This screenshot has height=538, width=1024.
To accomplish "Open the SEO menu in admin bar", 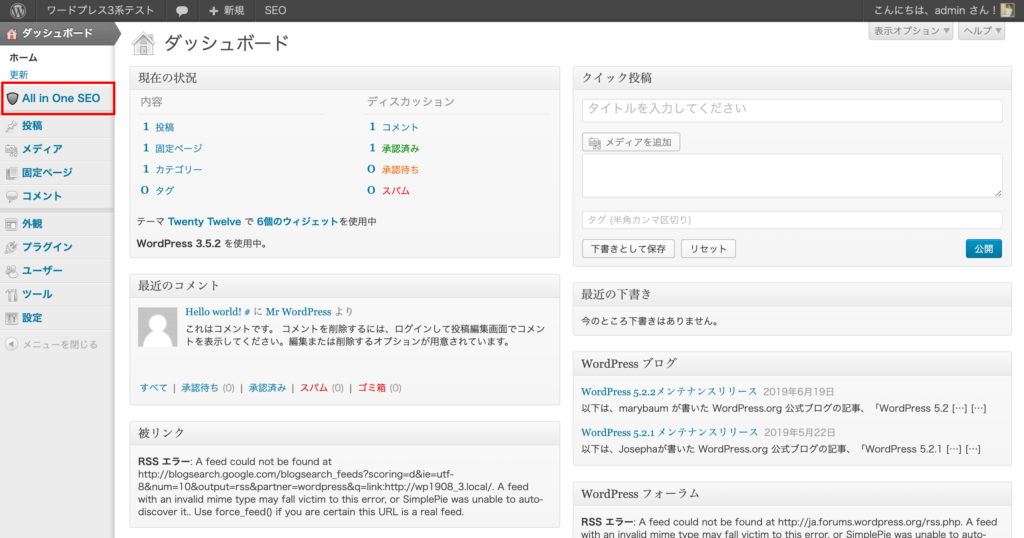I will pos(275,10).
